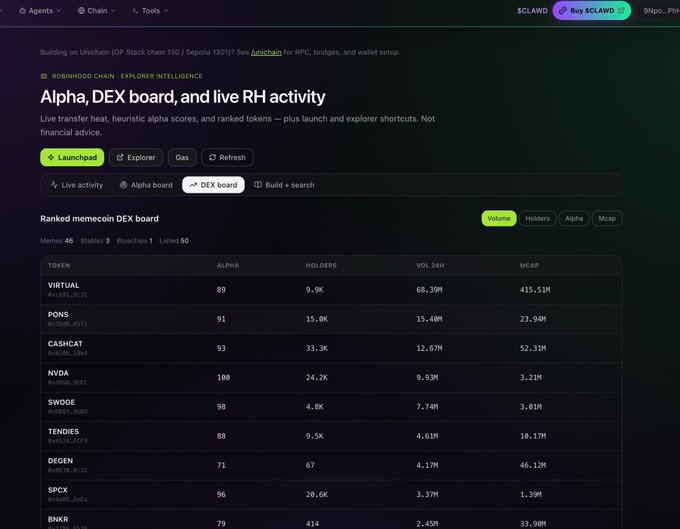Open the Tools dropdown menu

[150, 10]
